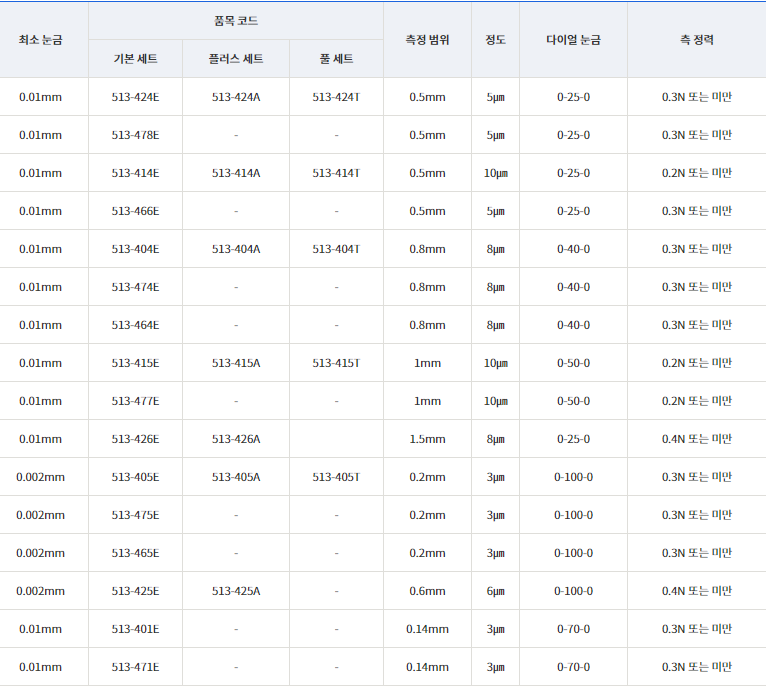This screenshot has width=775, height=693.
Task: Select the 513-414A code cell
Action: pyautogui.click(x=236, y=173)
